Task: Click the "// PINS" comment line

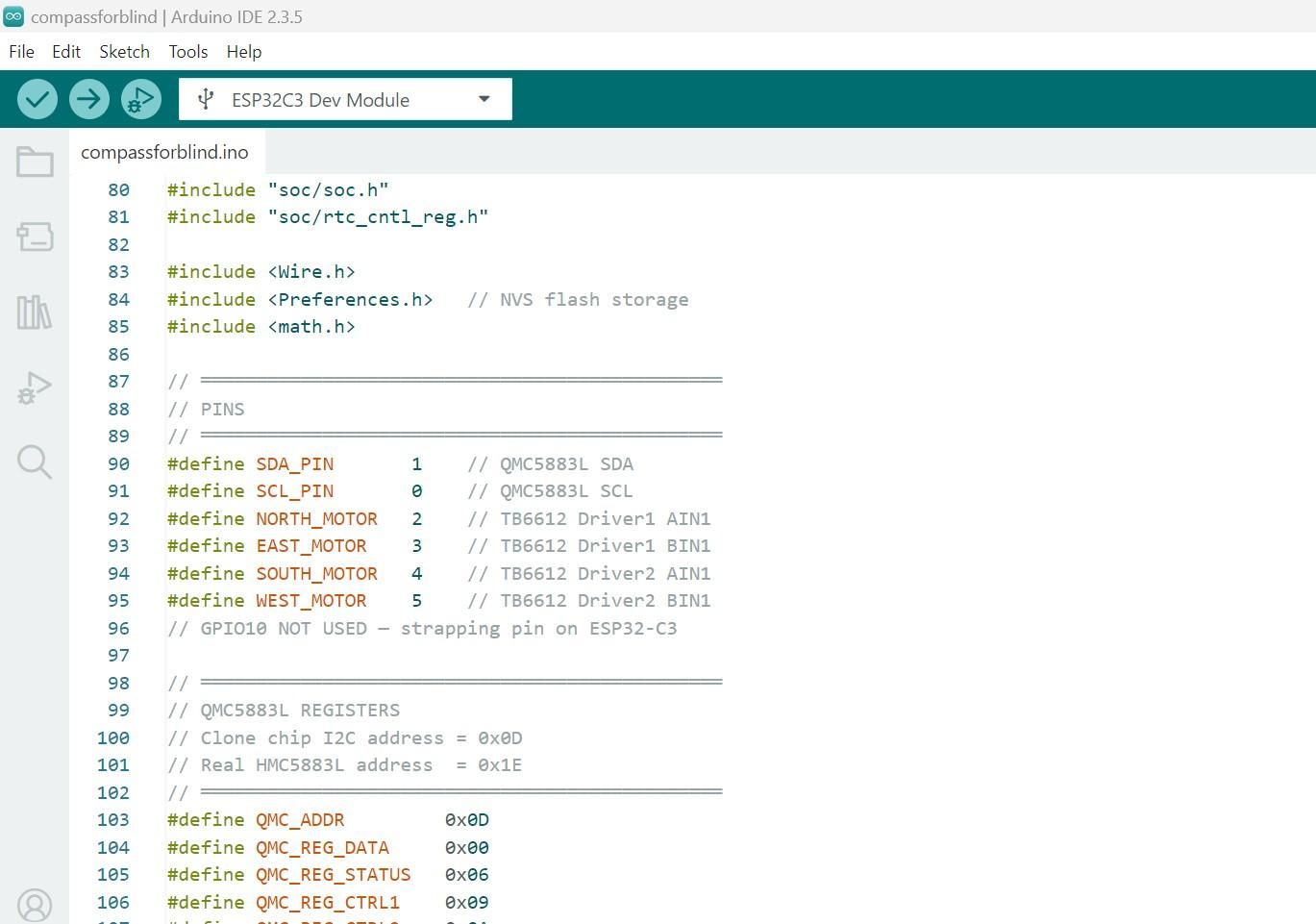Action: click(x=207, y=409)
